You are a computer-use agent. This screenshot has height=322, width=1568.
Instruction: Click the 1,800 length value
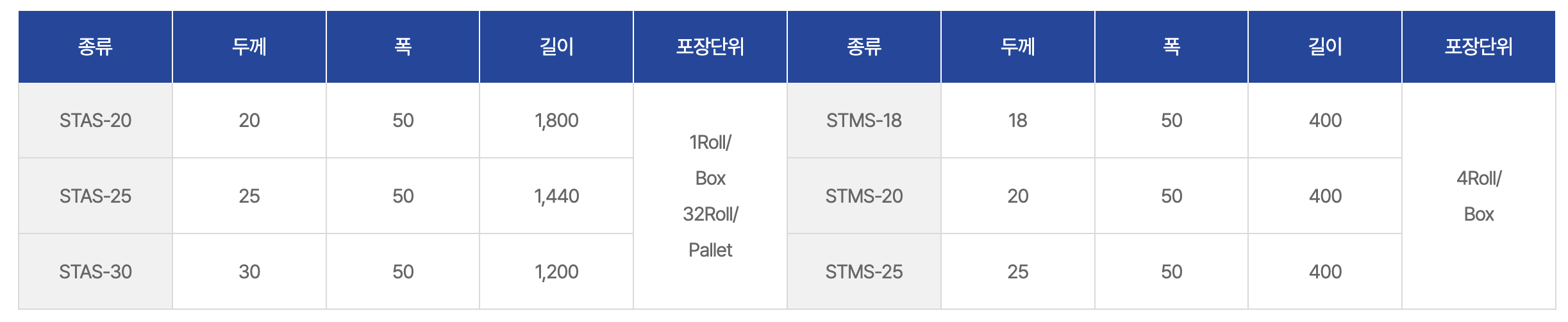coord(556,121)
